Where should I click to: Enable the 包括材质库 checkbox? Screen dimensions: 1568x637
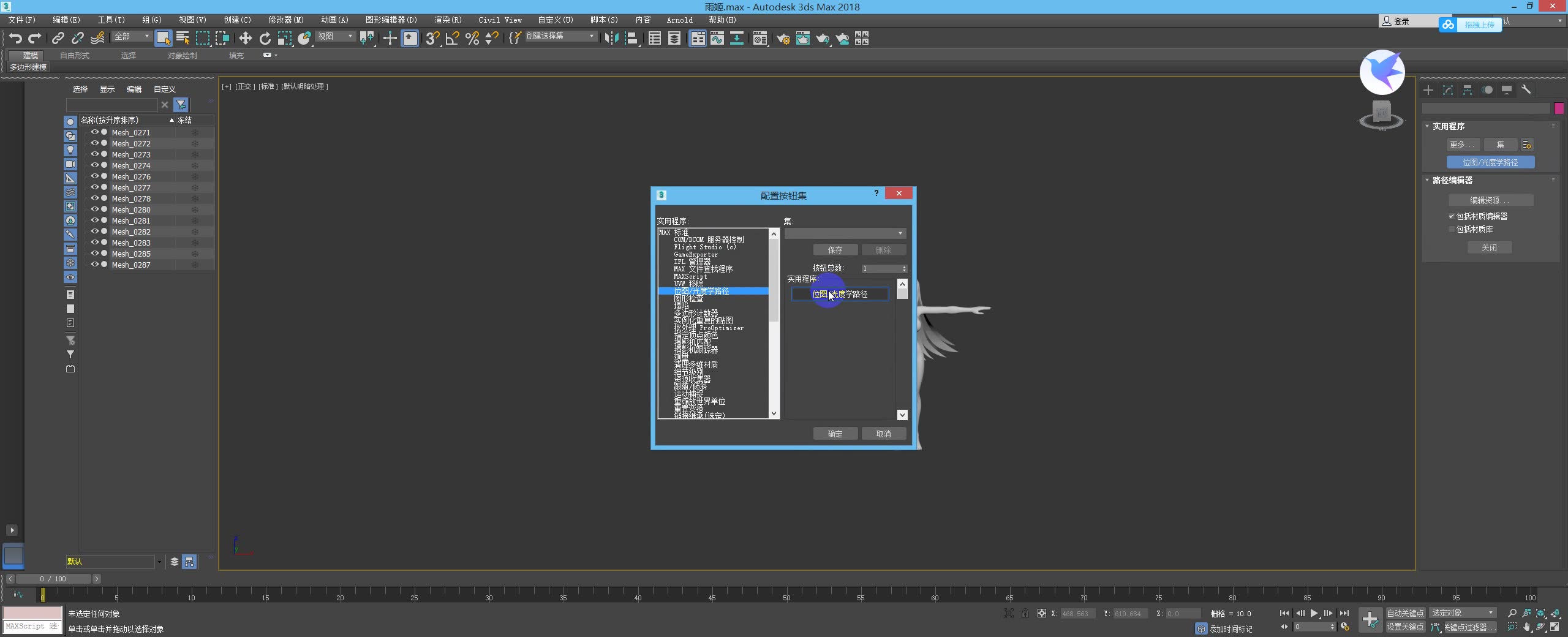coord(1450,230)
